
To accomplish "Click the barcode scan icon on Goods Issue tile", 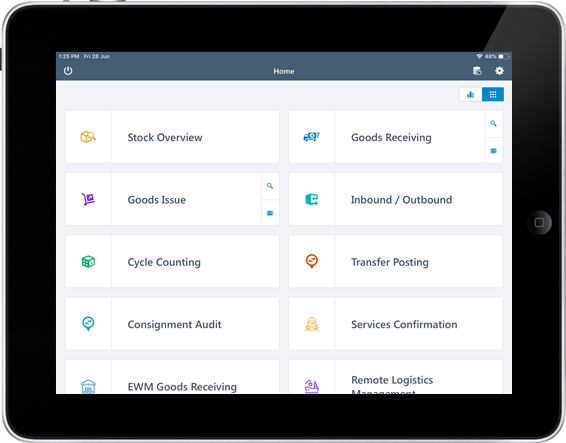I will tap(270, 213).
